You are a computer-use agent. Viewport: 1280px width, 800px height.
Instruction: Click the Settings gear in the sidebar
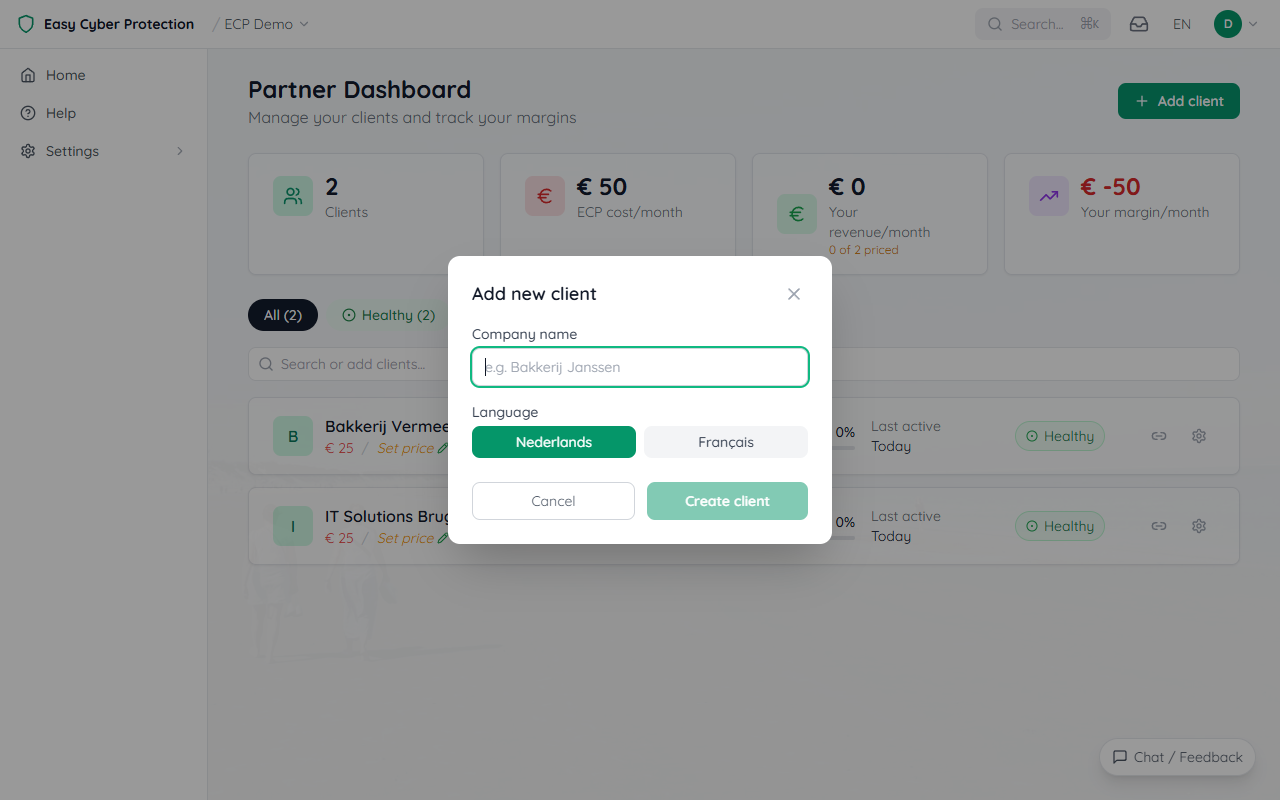(x=28, y=151)
